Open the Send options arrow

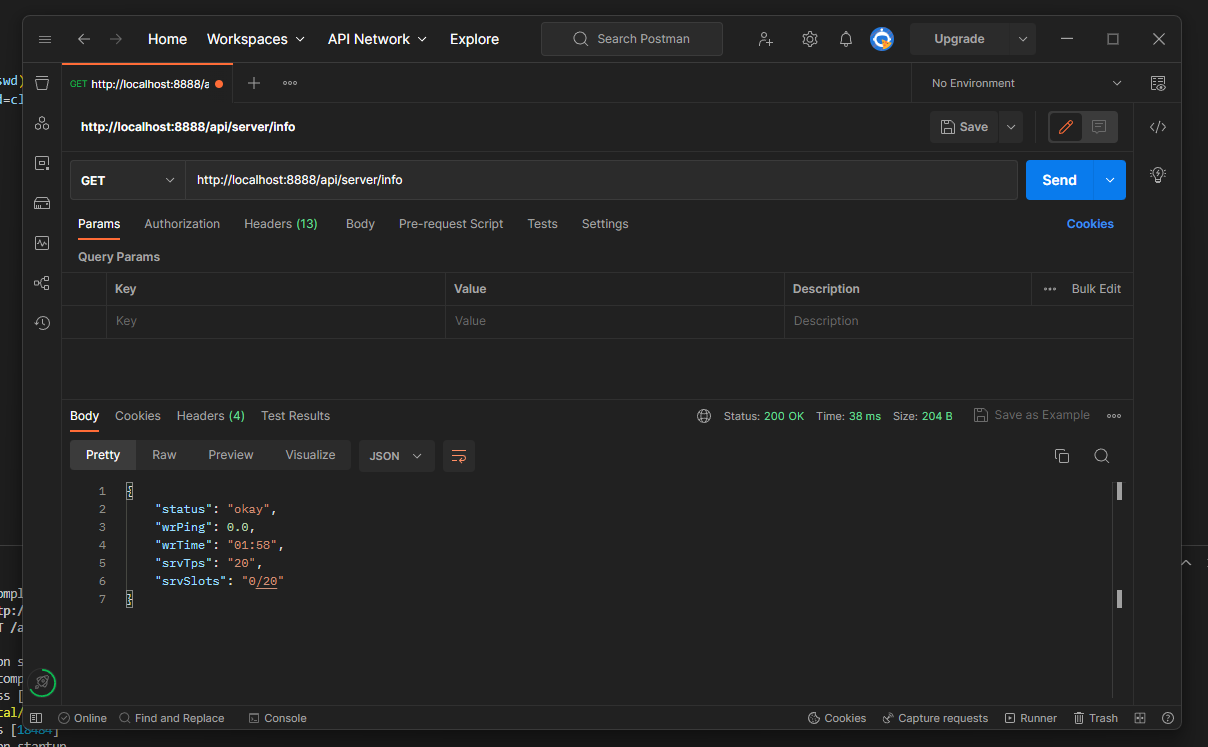[1110, 180]
